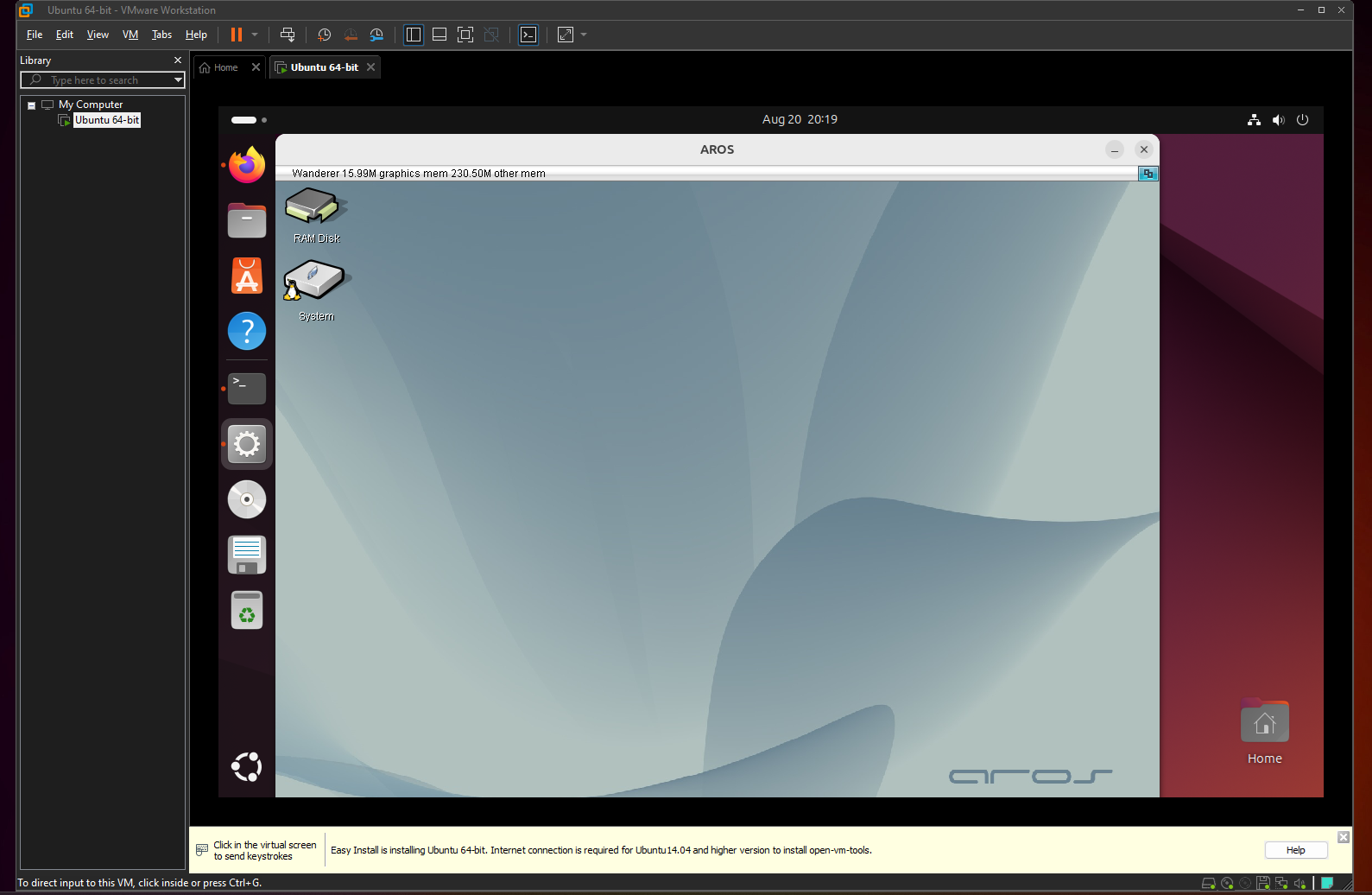Open the Aug 20 20:19 clock menu
The height and width of the screenshot is (895, 1372).
(800, 119)
